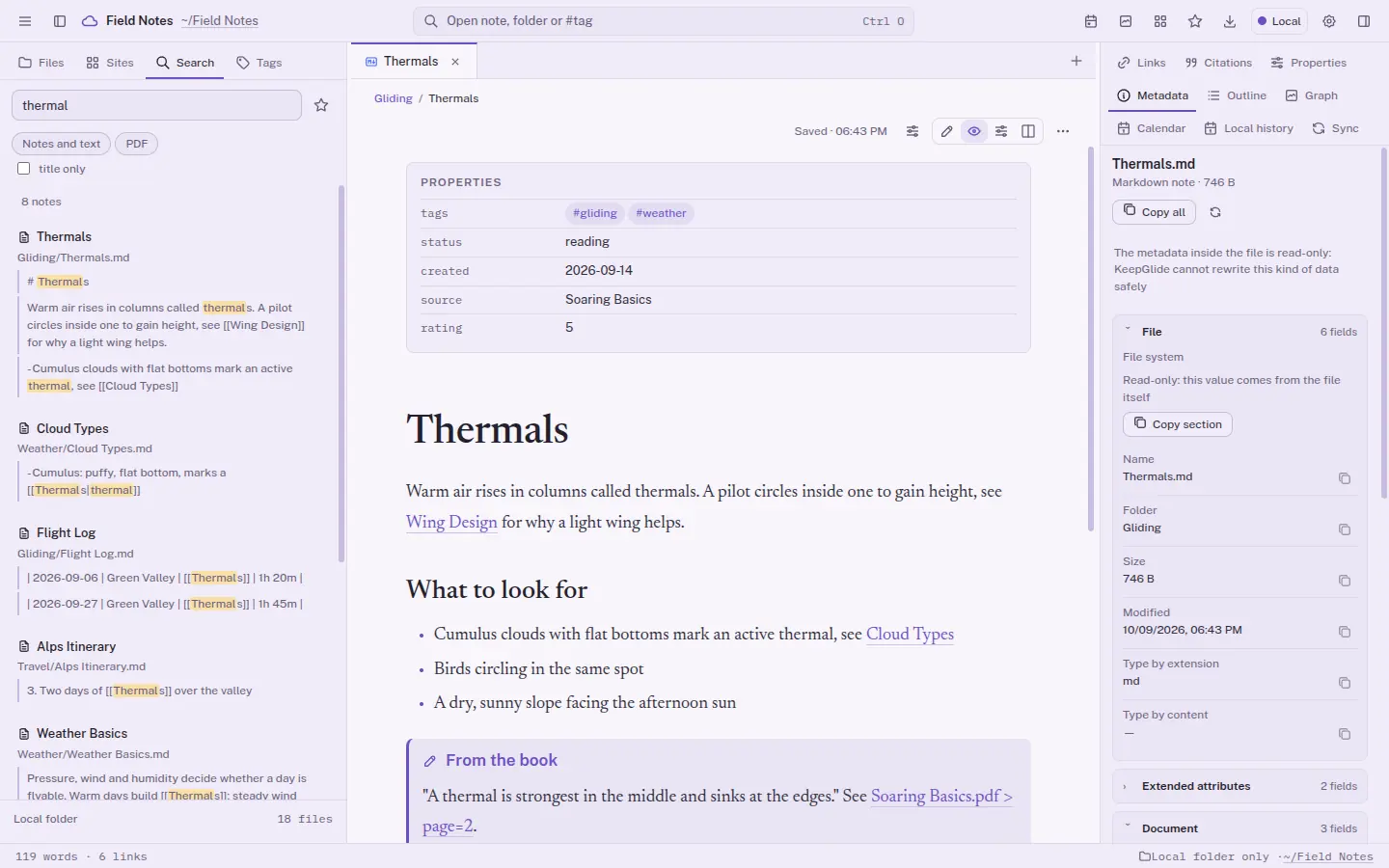Image resolution: width=1389 pixels, height=868 pixels.
Task: Click the Copy section button
Action: click(x=1178, y=424)
